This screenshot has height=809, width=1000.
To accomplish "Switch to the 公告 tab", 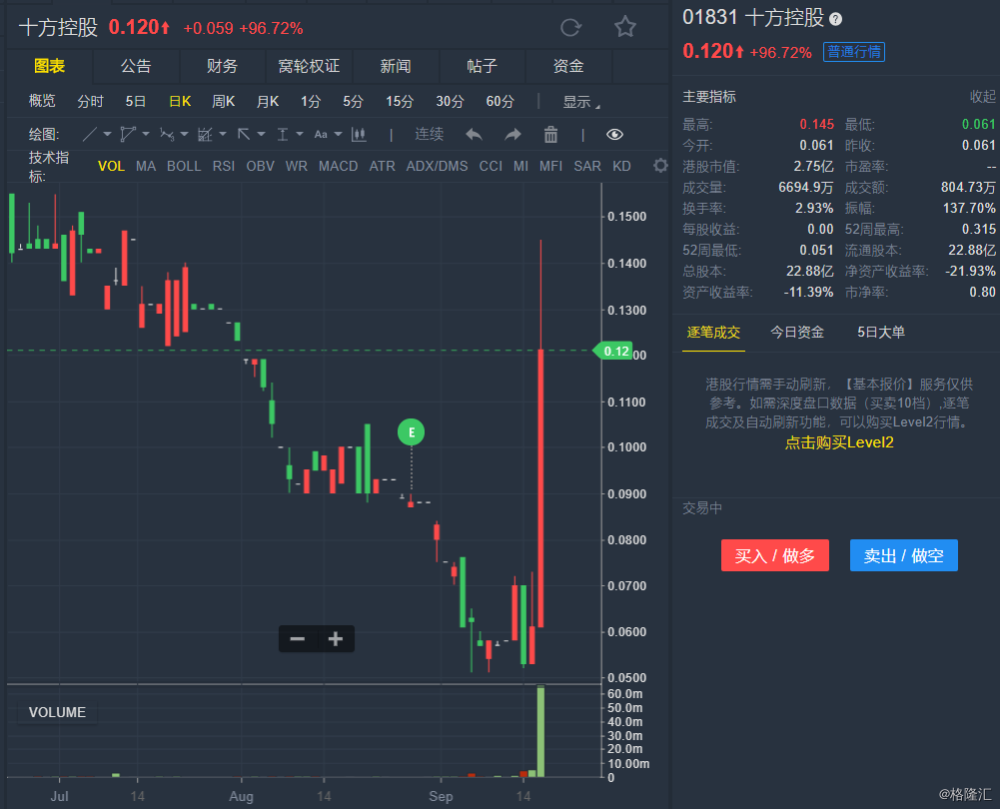I will [x=136, y=66].
